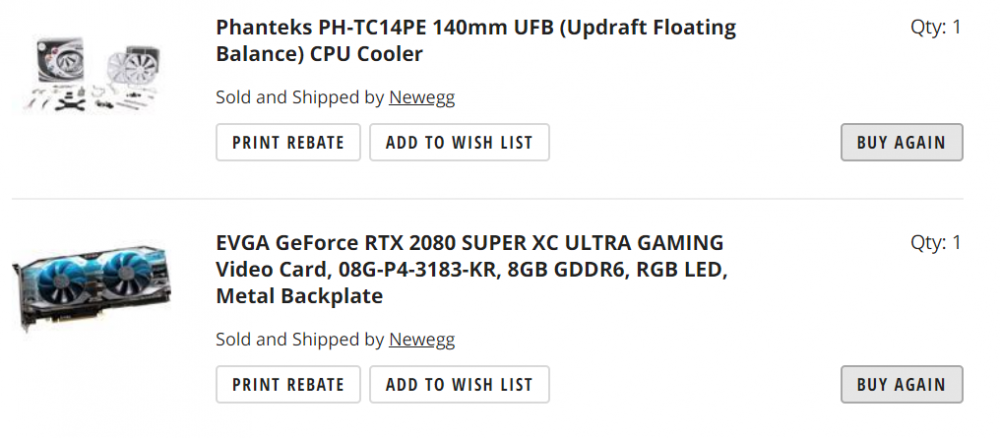Add the Phanteks CPU cooler to wish list

459,142
